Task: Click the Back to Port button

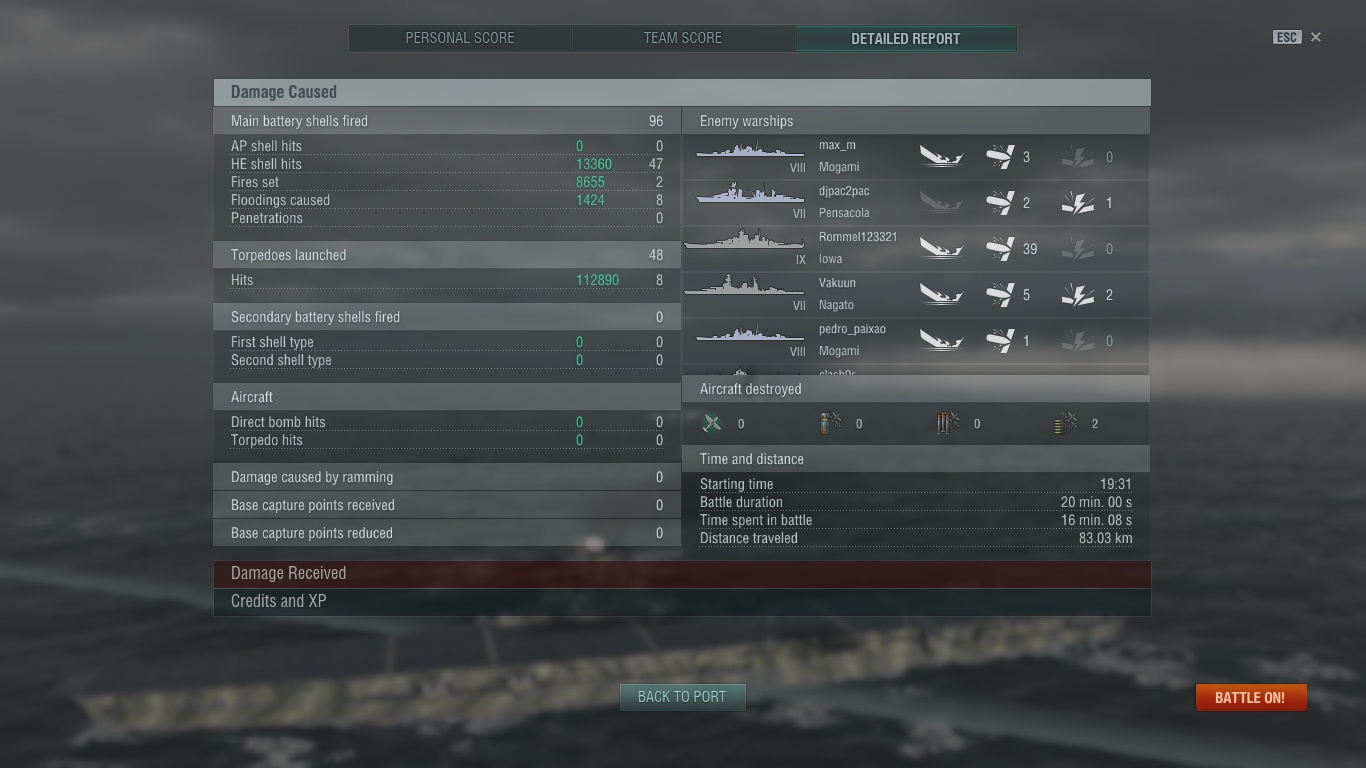Action: point(682,697)
